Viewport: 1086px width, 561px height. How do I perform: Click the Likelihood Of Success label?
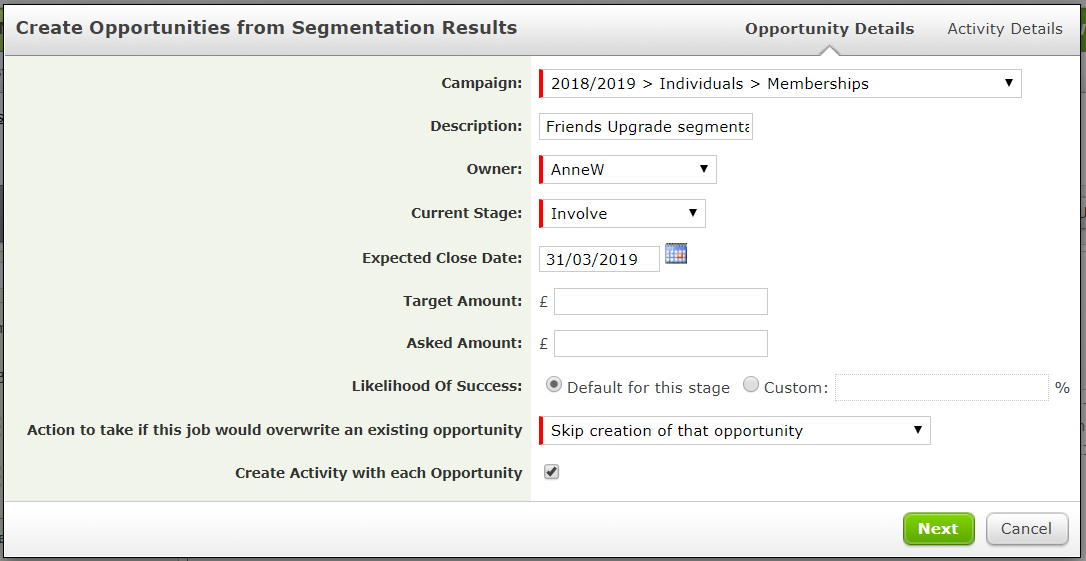[437, 386]
